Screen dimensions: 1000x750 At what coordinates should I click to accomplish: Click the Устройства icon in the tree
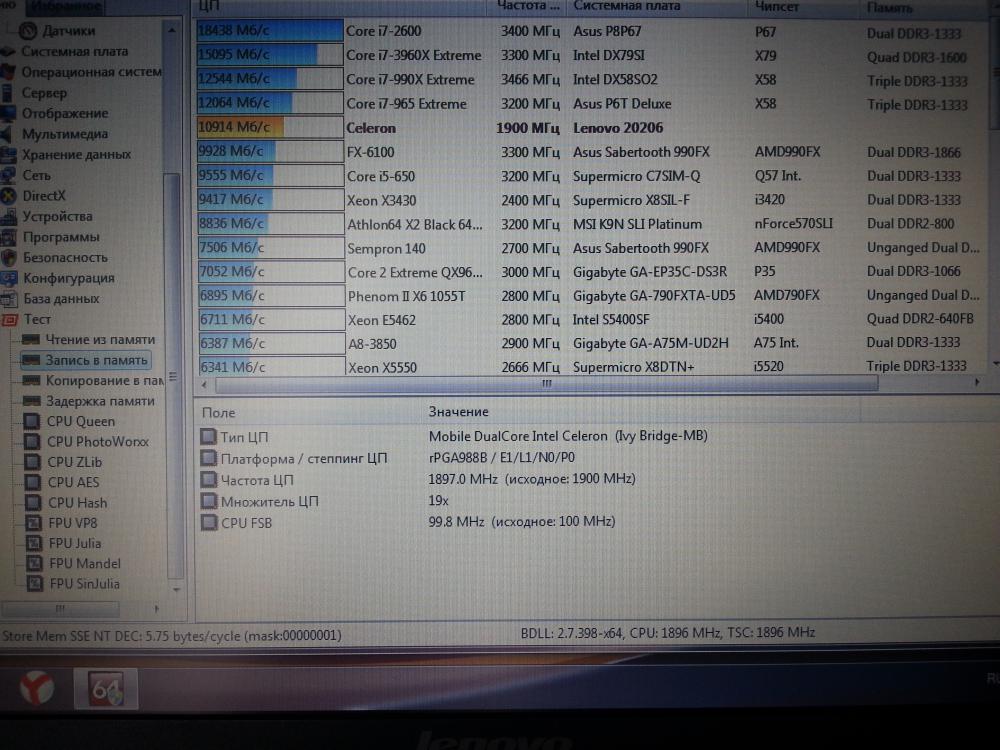pyautogui.click(x=8, y=217)
